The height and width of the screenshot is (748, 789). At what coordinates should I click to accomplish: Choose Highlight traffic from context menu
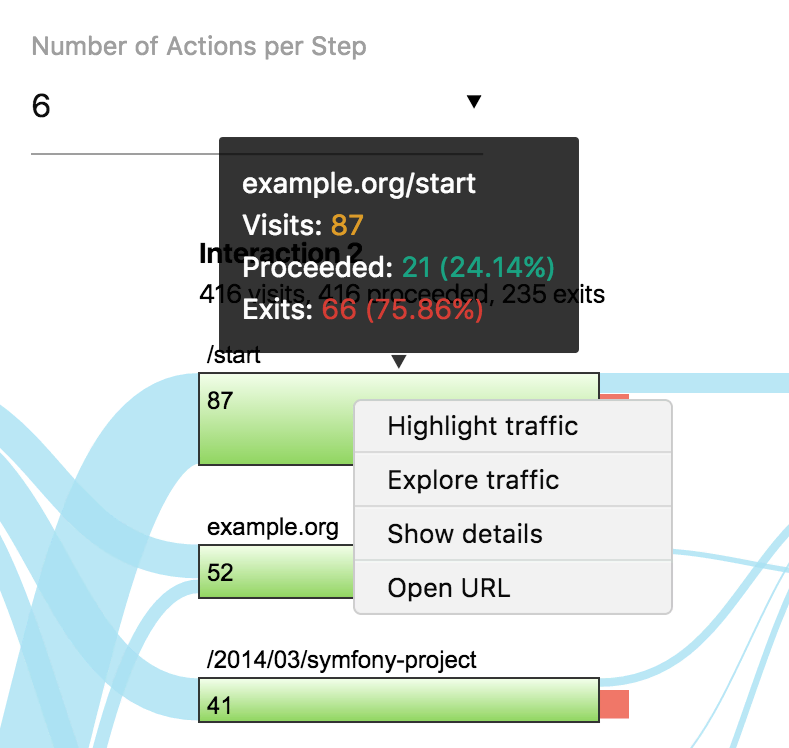point(483,426)
